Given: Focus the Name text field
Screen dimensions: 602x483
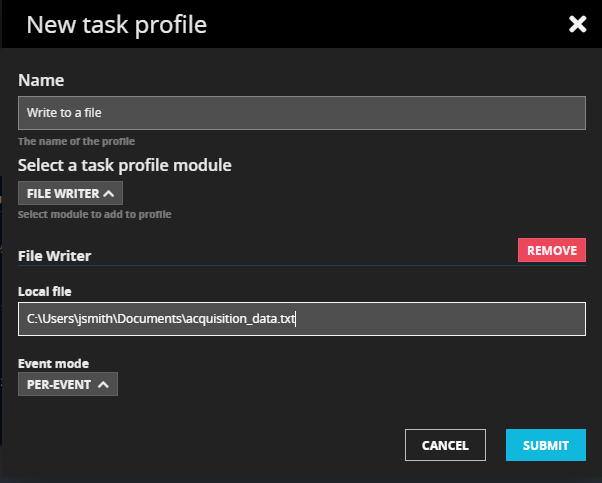Looking at the screenshot, I should click(x=301, y=113).
